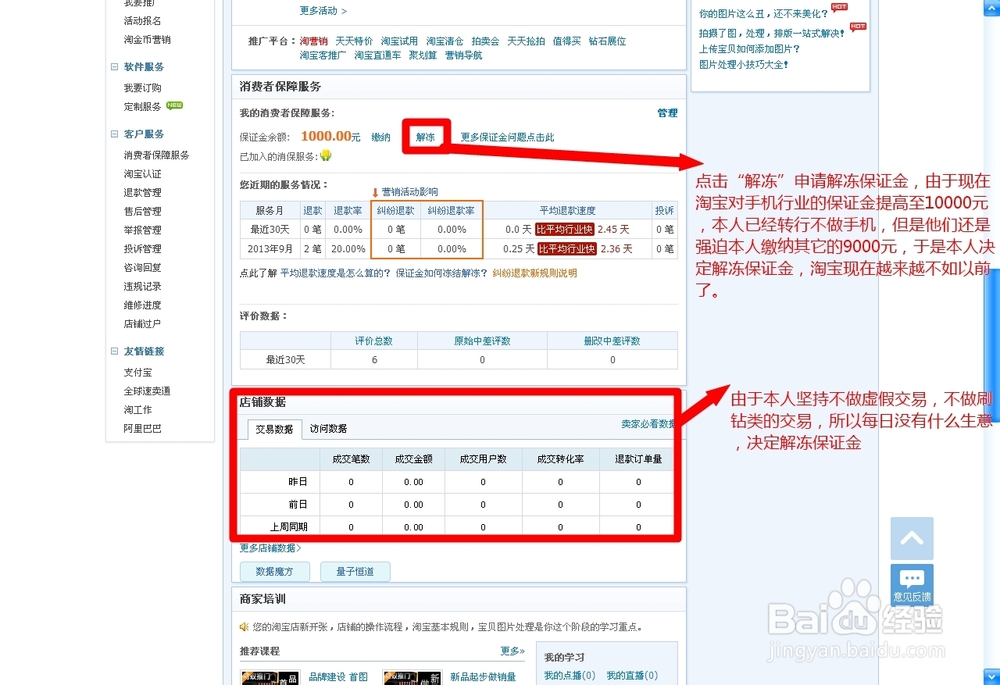Open 钻石展位 promotion link

(x=607, y=41)
